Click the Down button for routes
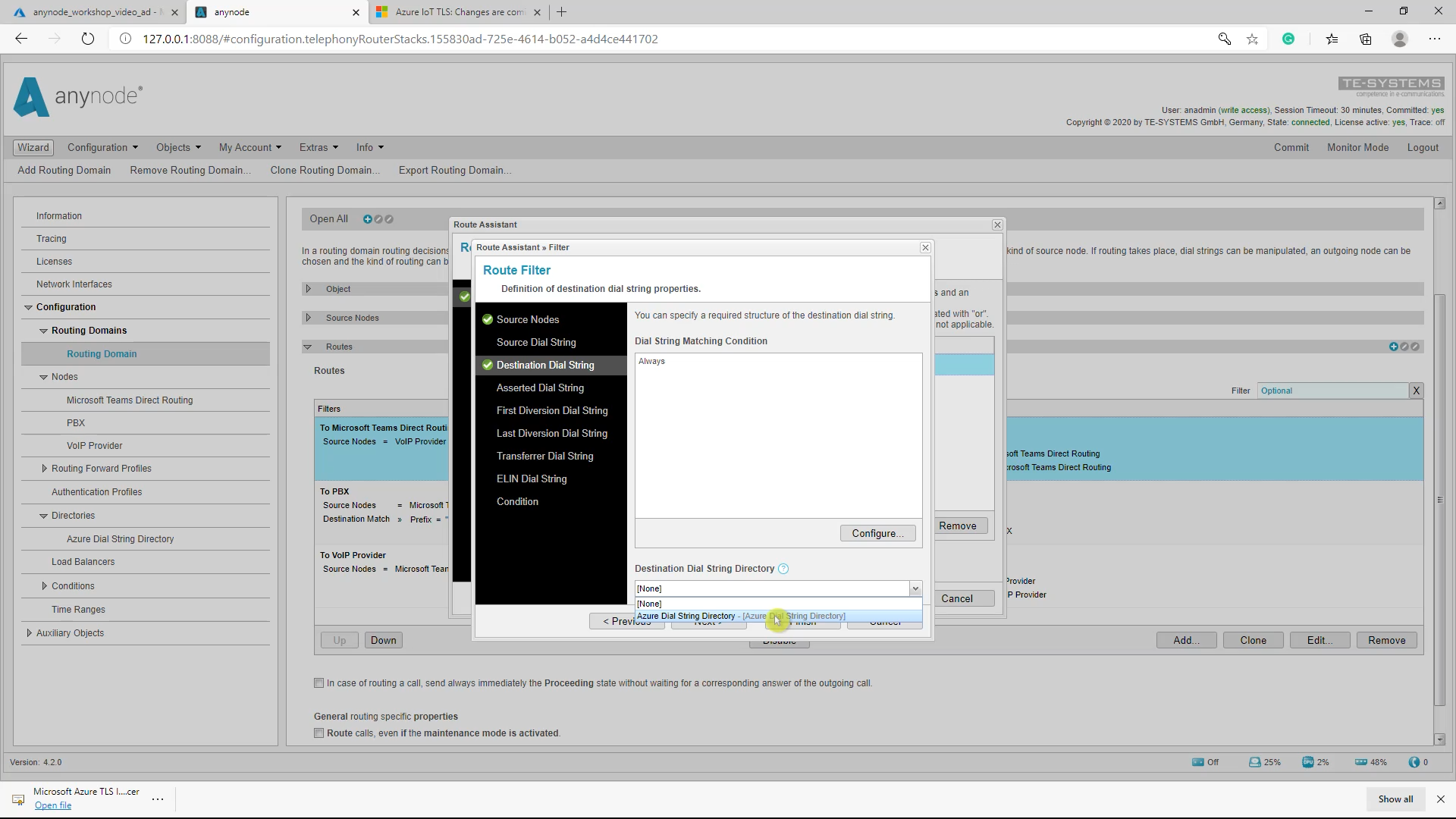The height and width of the screenshot is (819, 1456). pos(383,641)
